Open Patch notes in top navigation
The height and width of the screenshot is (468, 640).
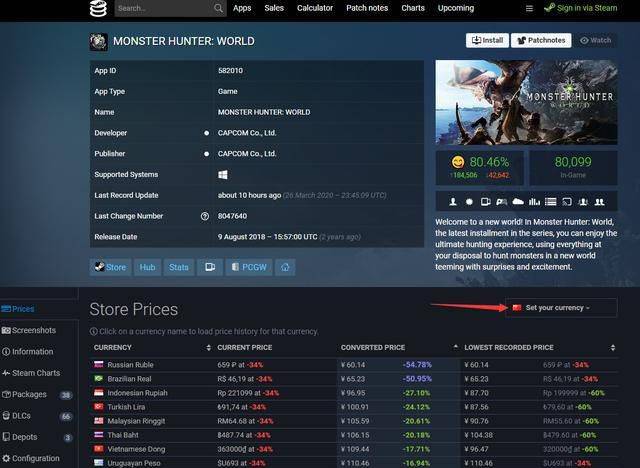[x=367, y=8]
